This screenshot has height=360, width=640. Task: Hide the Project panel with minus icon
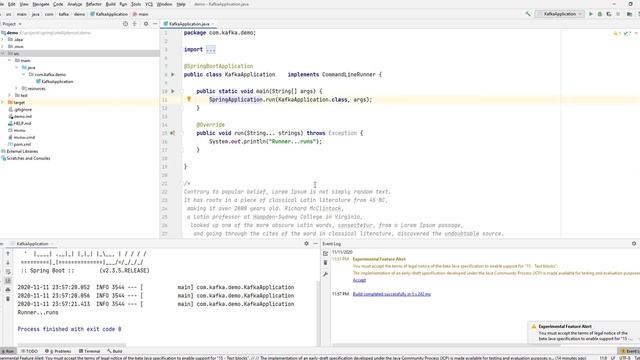pyautogui.click(x=155, y=24)
